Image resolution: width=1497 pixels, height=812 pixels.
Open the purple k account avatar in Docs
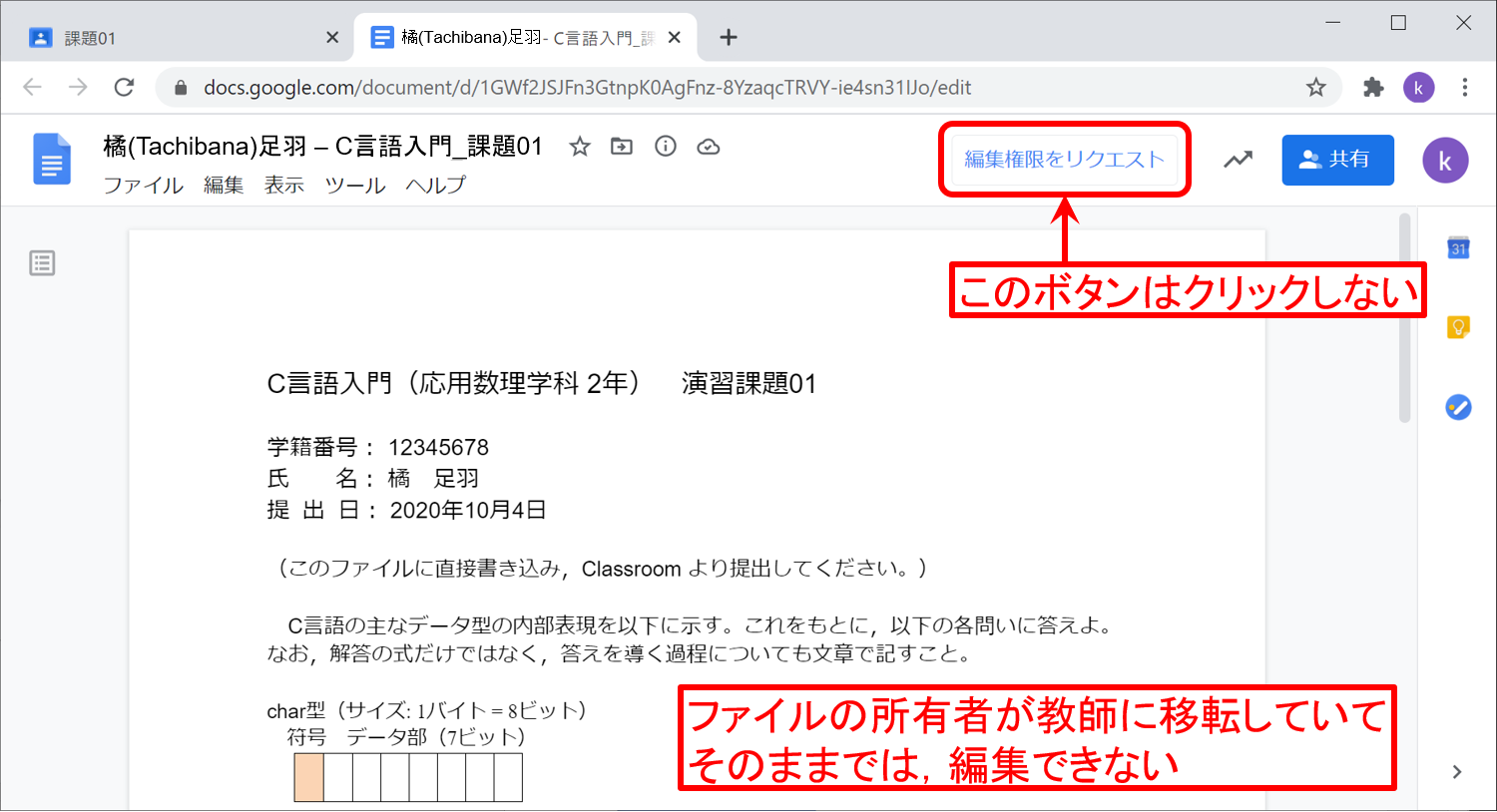tap(1445, 161)
